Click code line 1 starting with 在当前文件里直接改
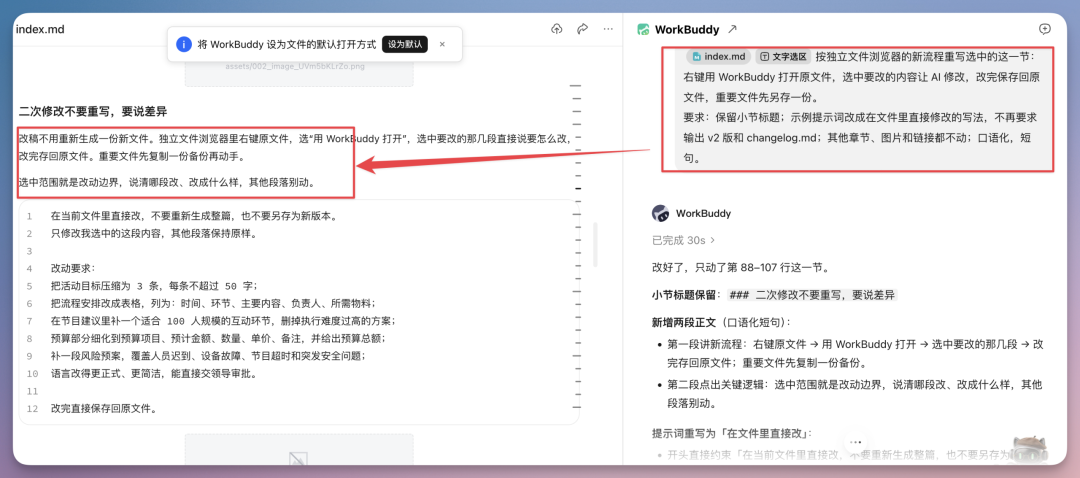Image resolution: width=1080 pixels, height=478 pixels. point(194,216)
